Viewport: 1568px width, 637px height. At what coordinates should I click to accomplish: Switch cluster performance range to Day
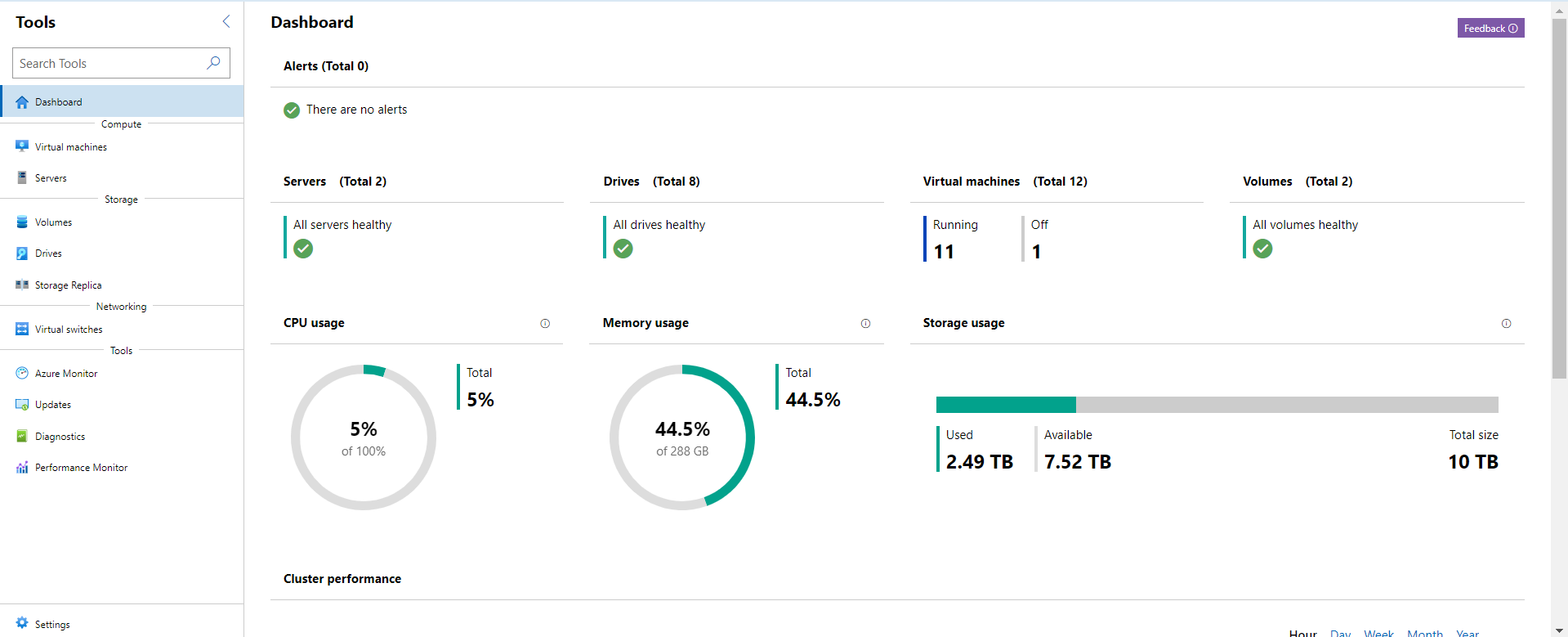[x=1340, y=632]
